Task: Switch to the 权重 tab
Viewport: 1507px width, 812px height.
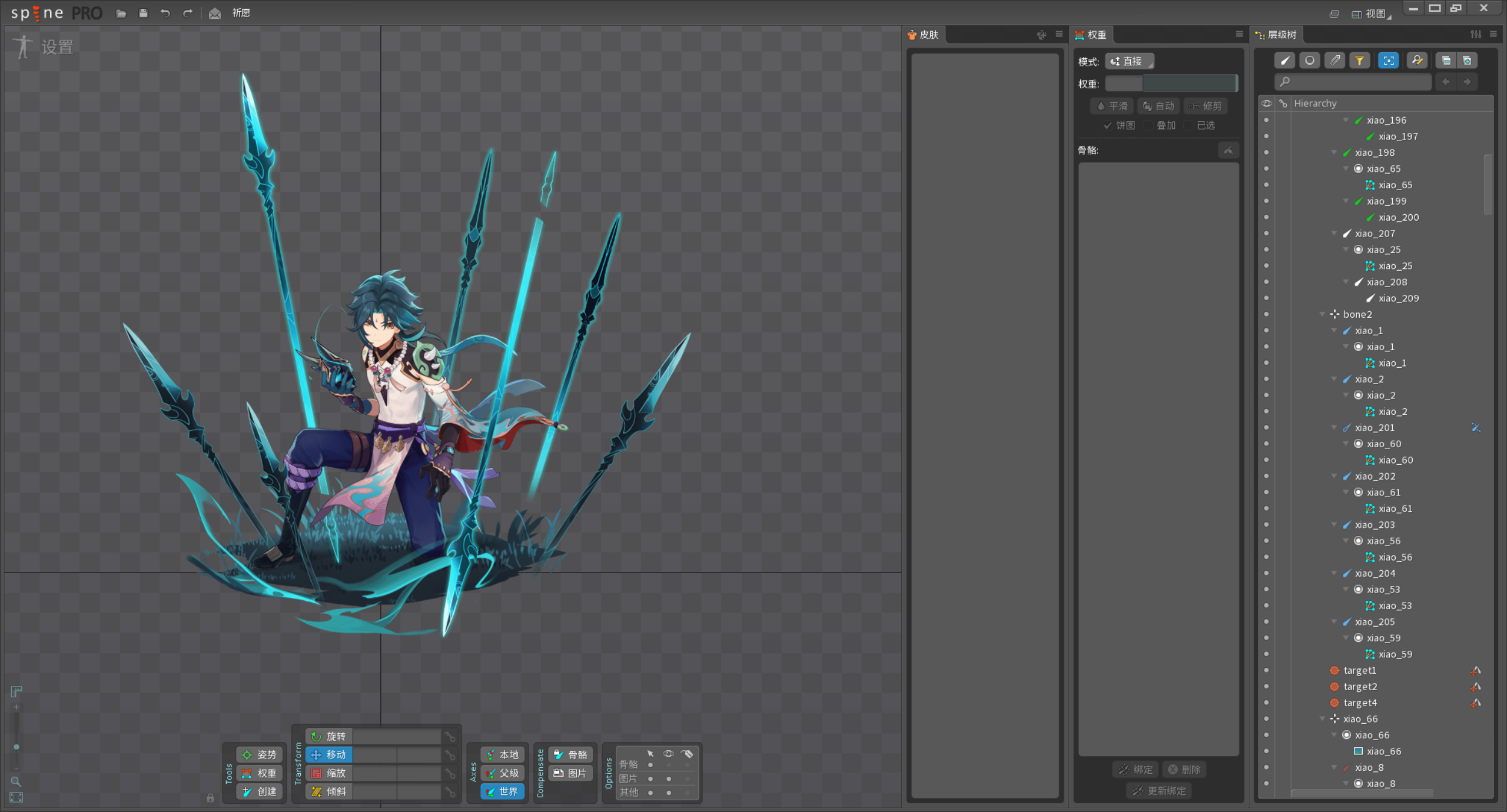Action: [x=1091, y=35]
